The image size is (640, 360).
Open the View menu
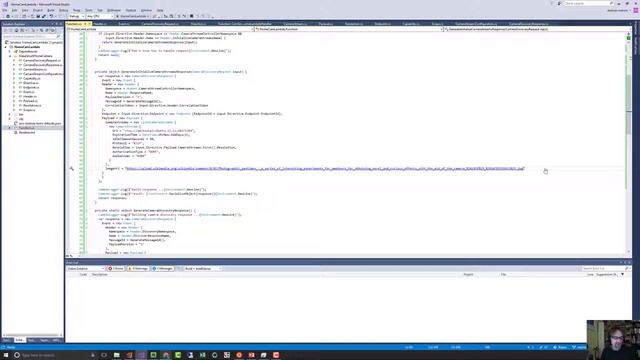tap(25, 10)
